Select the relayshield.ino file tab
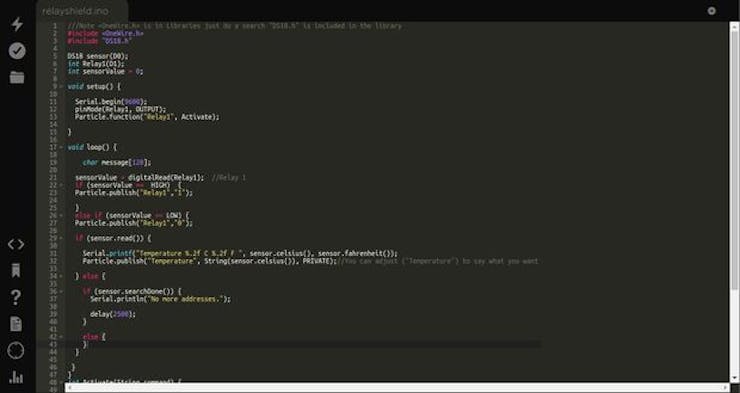This screenshot has width=740, height=393. 75,11
